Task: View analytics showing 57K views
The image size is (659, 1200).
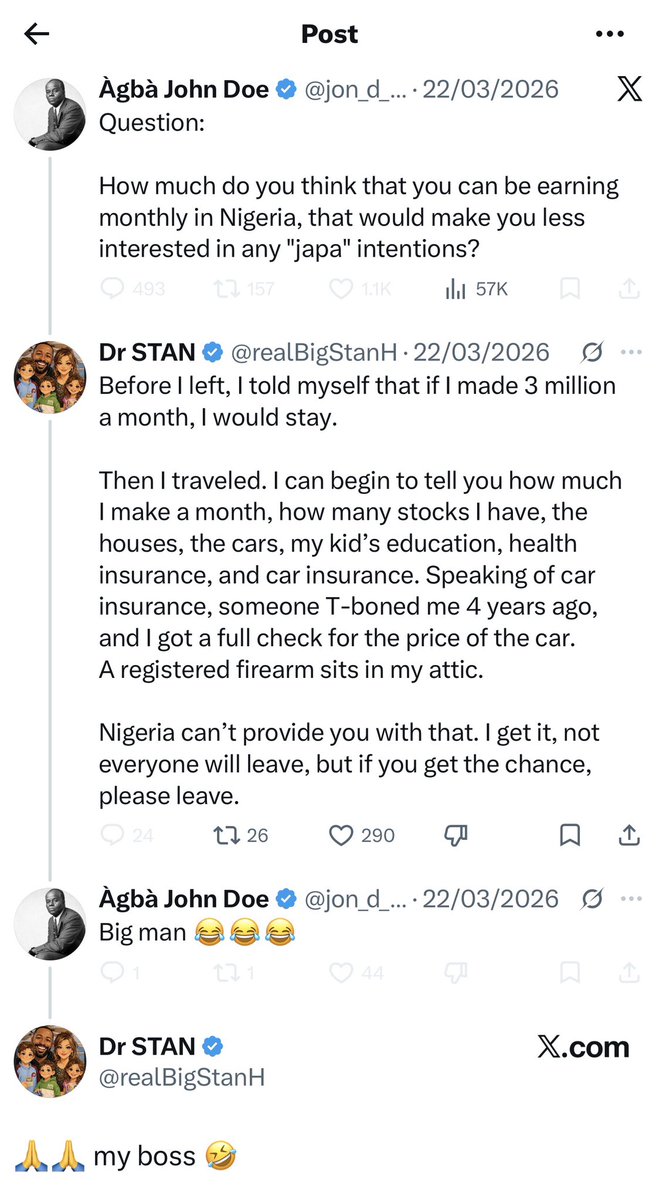Action: [455, 289]
